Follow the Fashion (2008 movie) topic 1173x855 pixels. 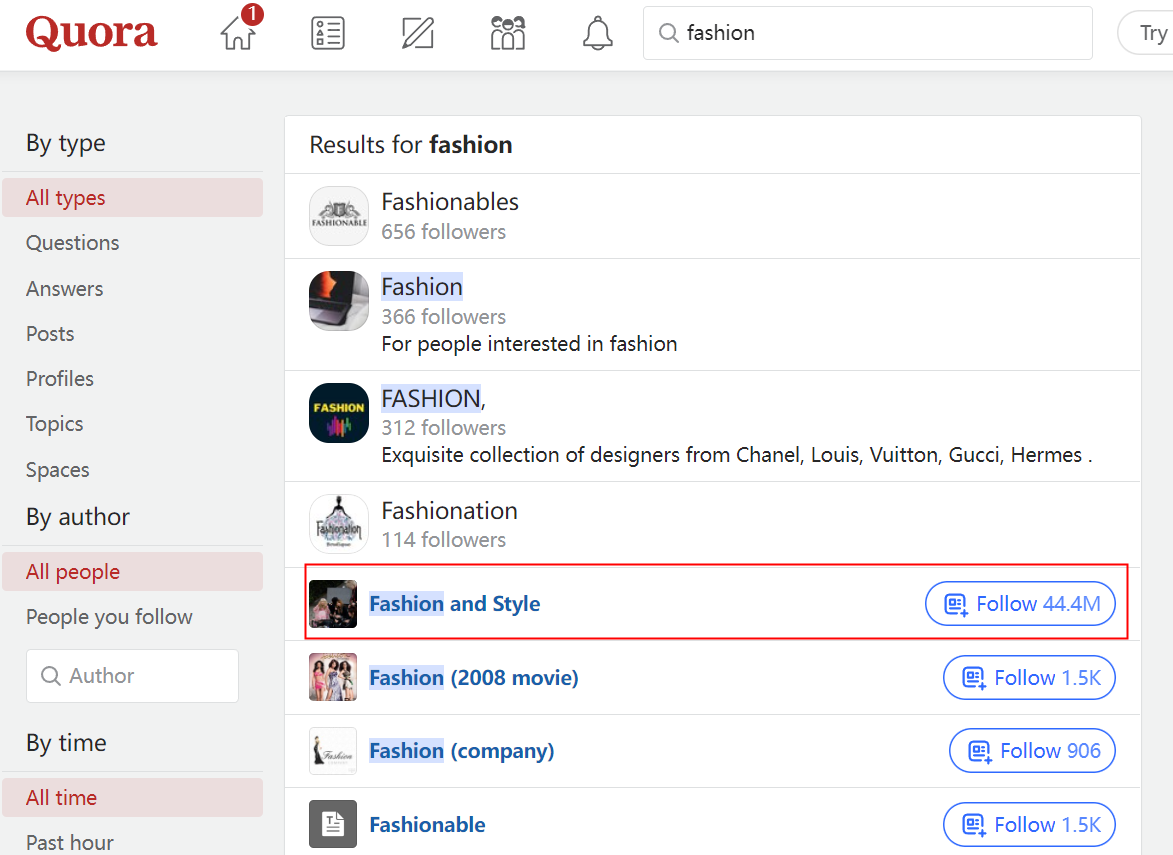click(x=1029, y=678)
